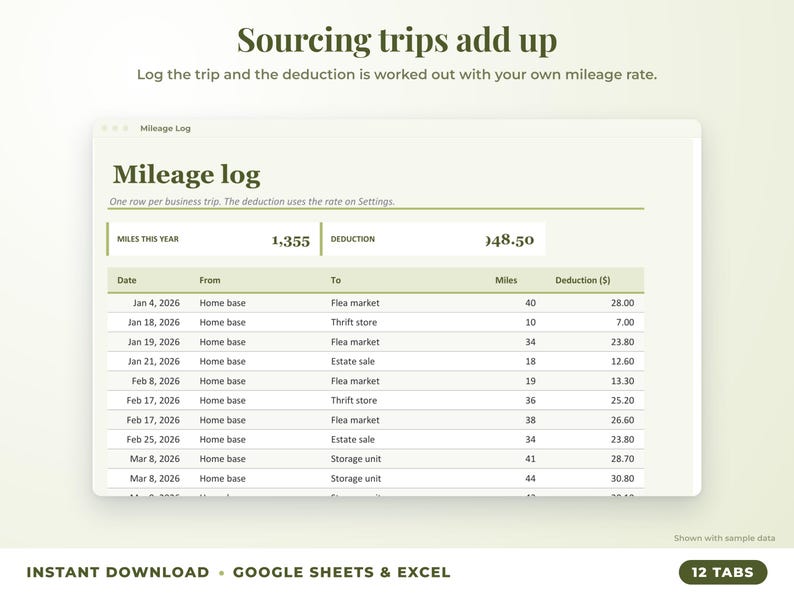
Task: Select the Jan 19, 2026 date cell
Action: (153, 342)
